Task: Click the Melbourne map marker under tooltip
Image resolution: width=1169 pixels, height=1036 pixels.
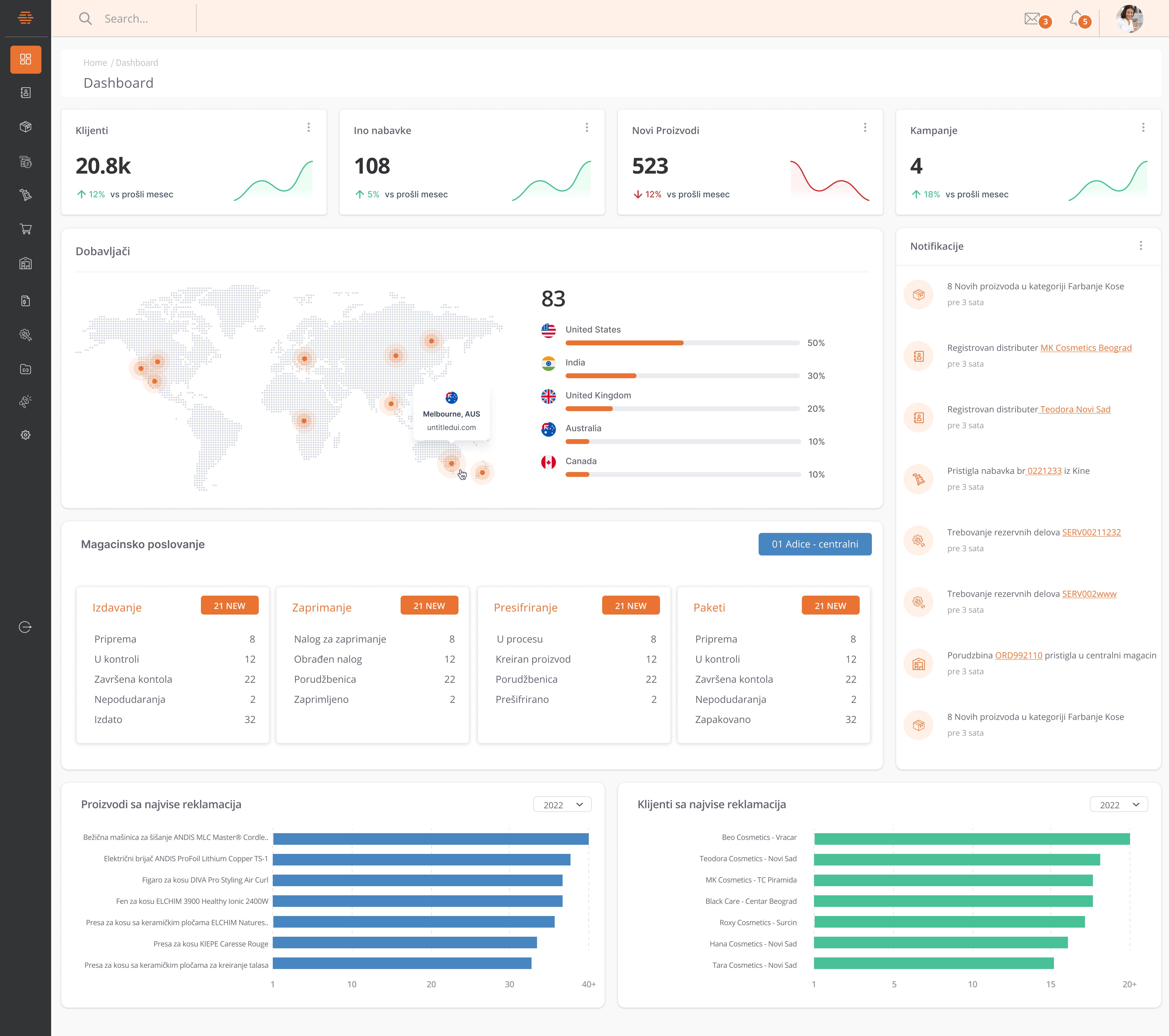Action: tap(451, 463)
